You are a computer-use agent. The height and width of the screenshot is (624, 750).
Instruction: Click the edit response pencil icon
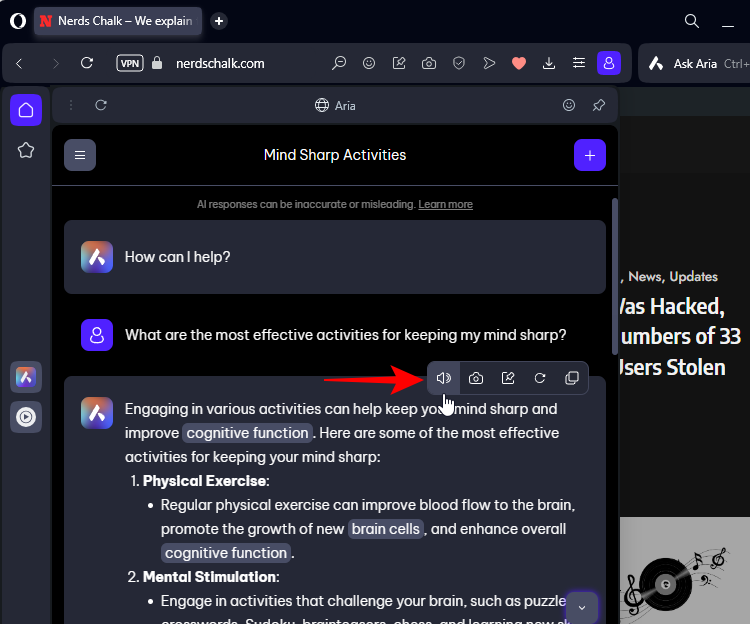point(508,378)
